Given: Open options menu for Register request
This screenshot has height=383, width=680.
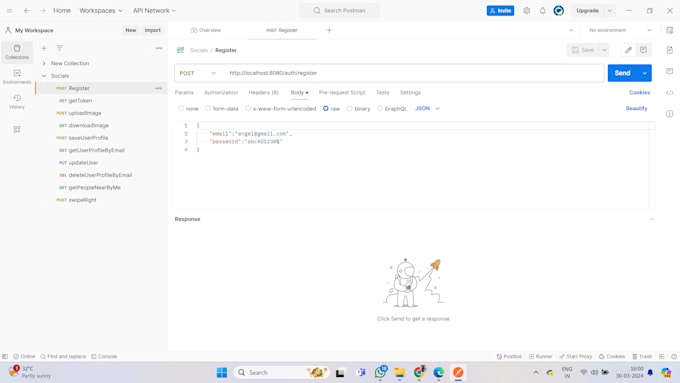Looking at the screenshot, I should pos(158,88).
